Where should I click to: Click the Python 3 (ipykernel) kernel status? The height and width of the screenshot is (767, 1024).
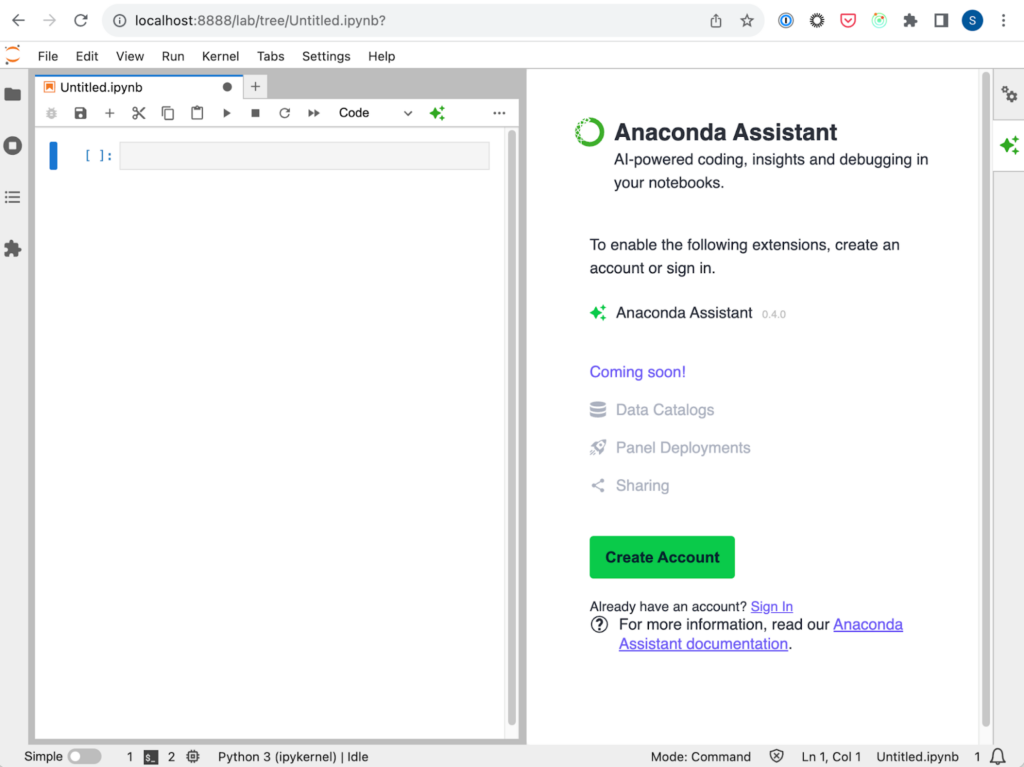[293, 757]
